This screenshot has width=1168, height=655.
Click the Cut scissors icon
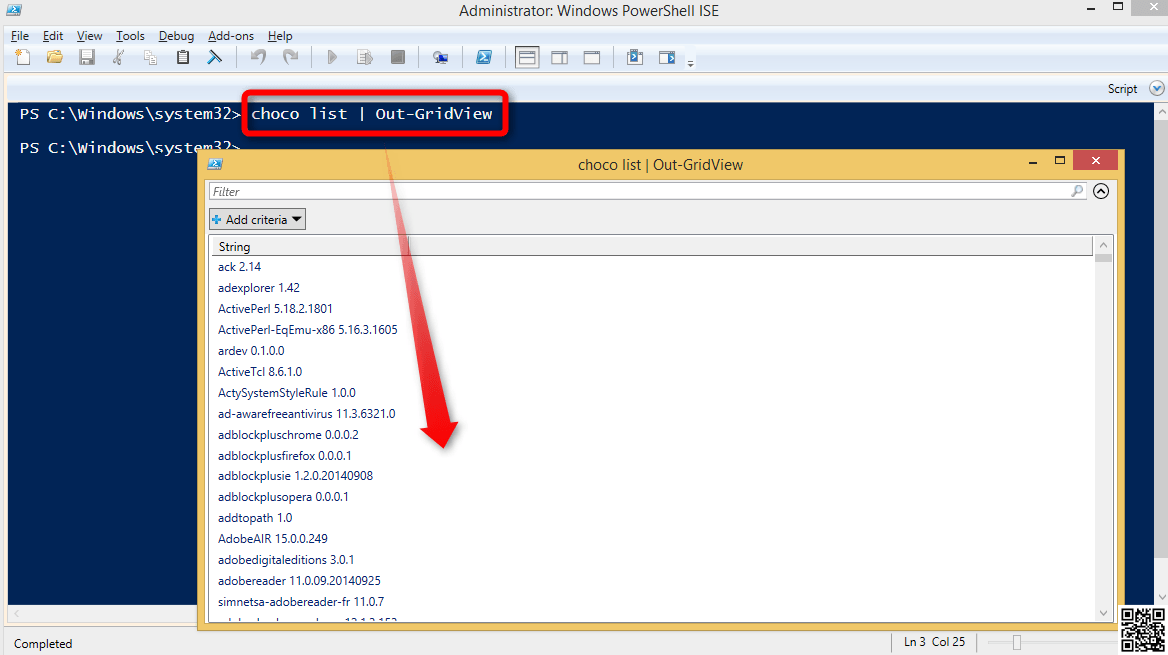(118, 57)
